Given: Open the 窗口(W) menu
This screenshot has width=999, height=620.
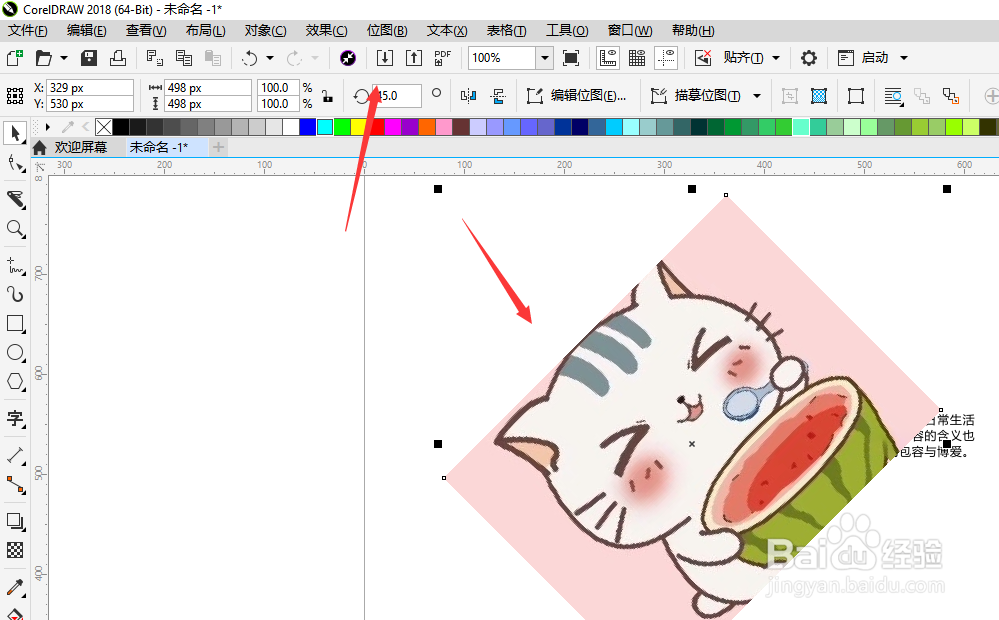Looking at the screenshot, I should click(629, 31).
